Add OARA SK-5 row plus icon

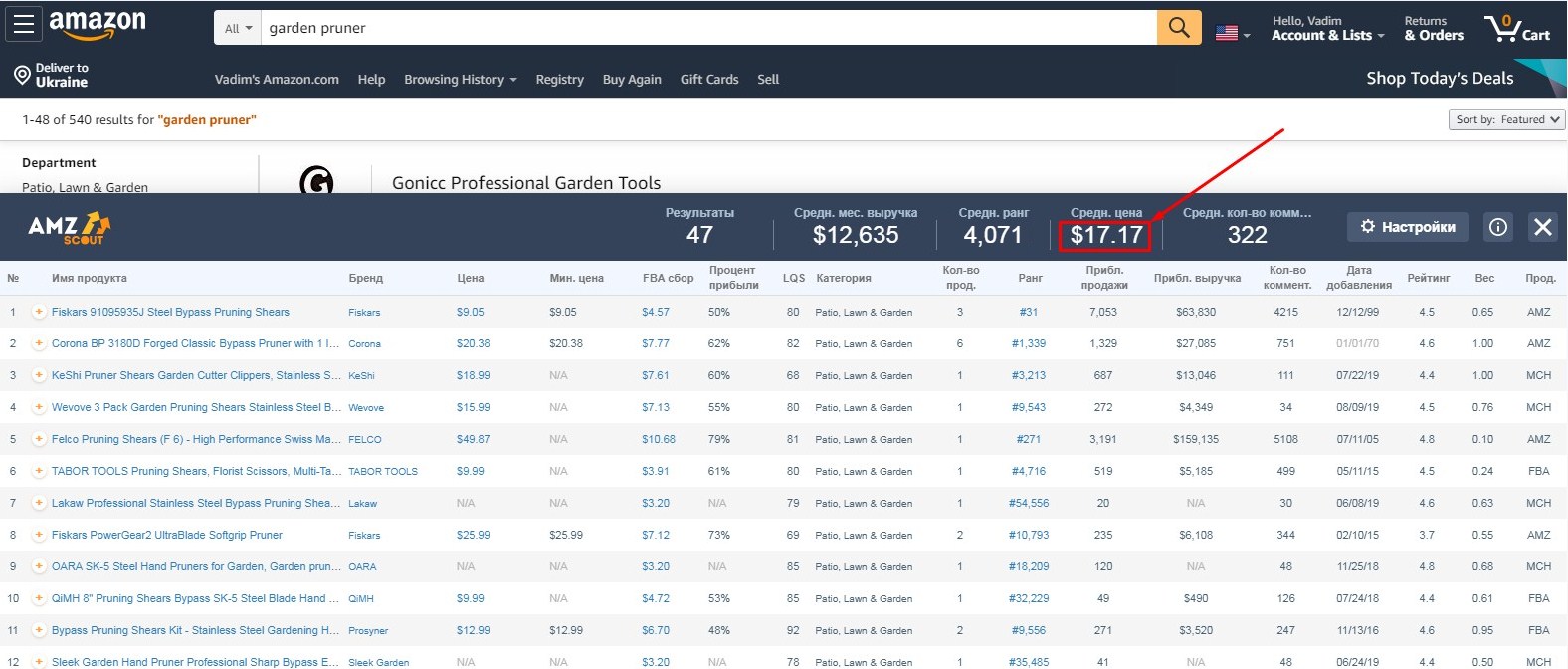point(39,566)
